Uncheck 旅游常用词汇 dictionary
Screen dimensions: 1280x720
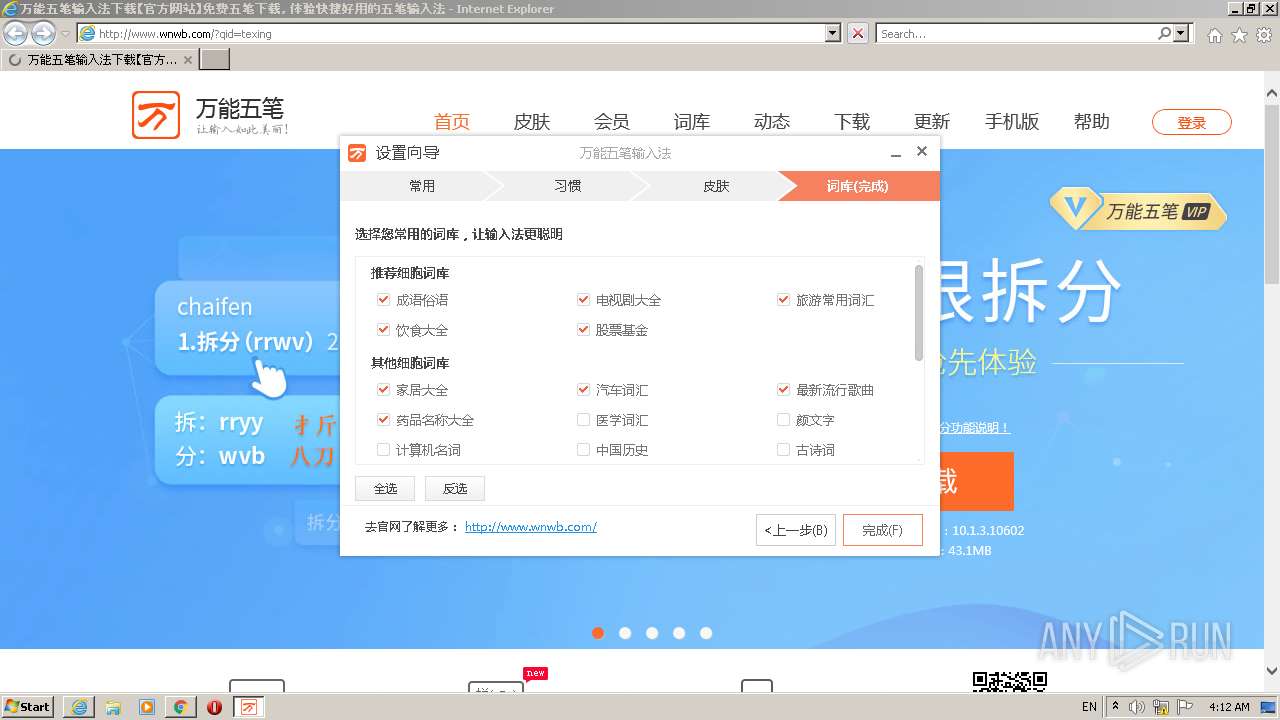783,300
